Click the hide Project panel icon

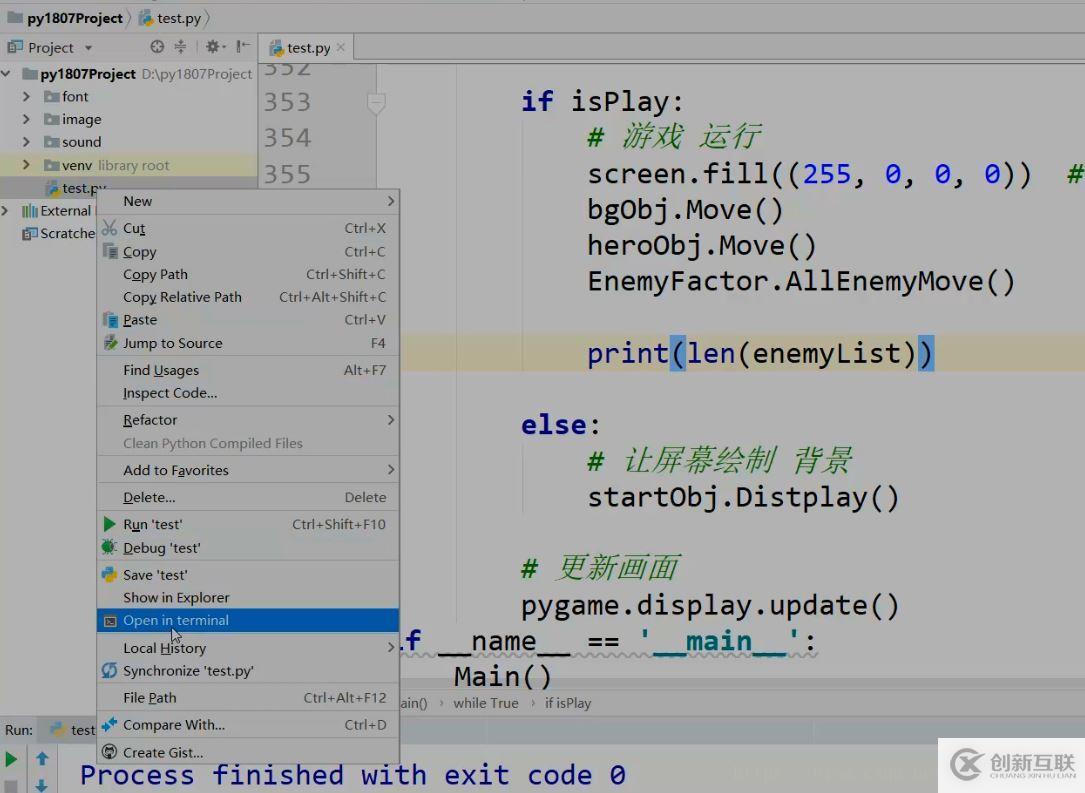(242, 47)
